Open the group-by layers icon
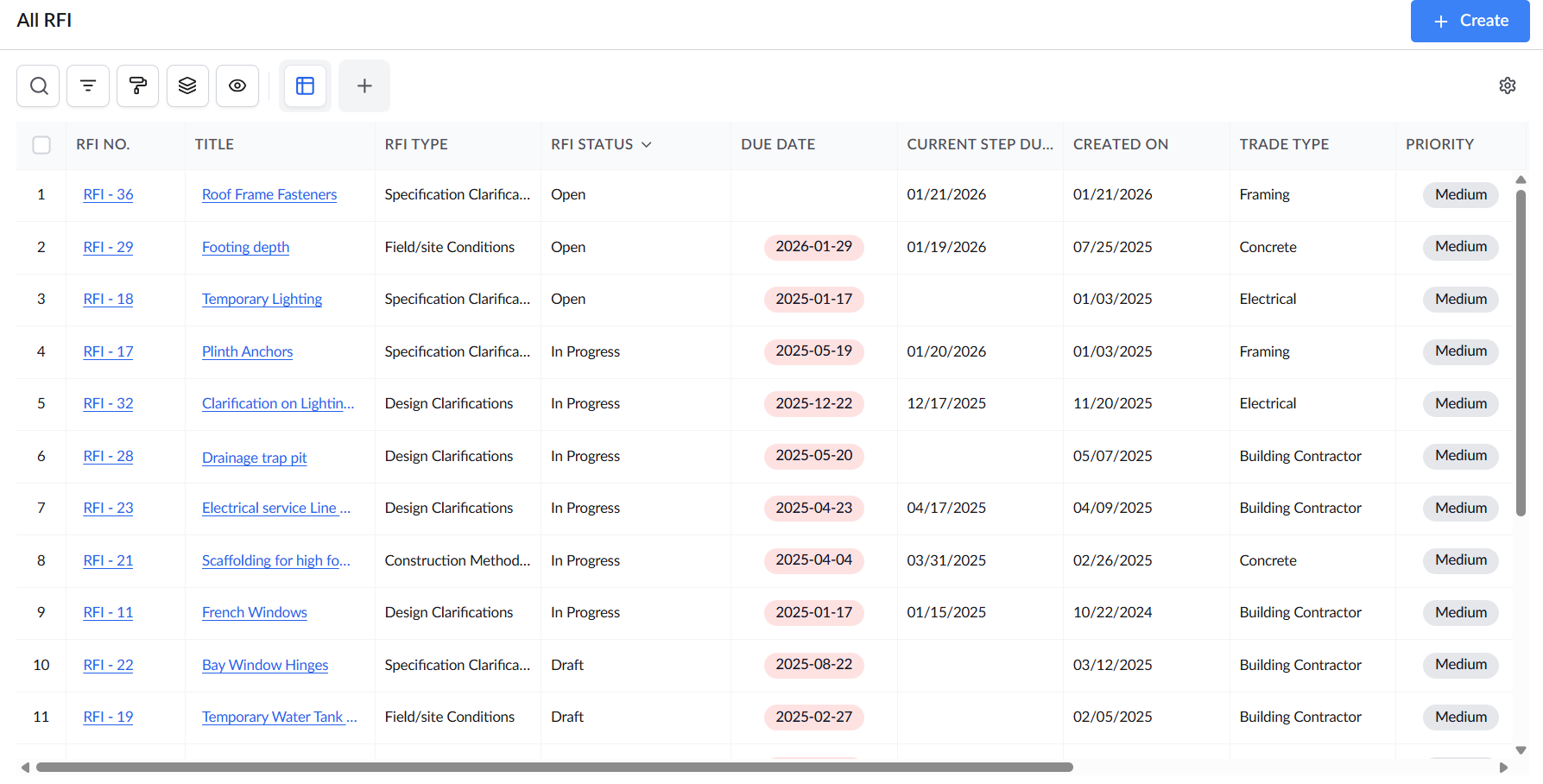The height and width of the screenshot is (784, 1543). (x=187, y=85)
